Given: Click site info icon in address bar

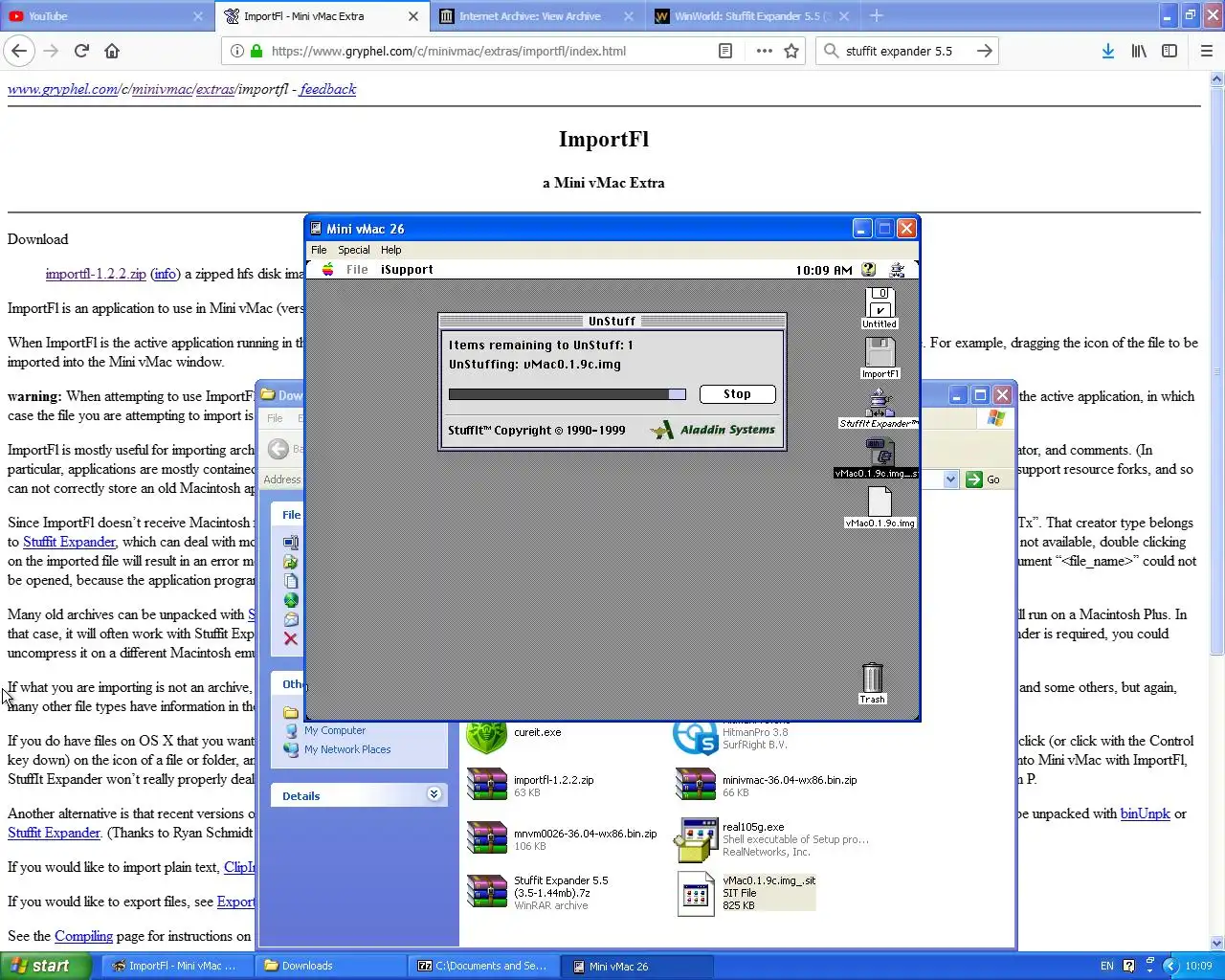Looking at the screenshot, I should click(237, 51).
